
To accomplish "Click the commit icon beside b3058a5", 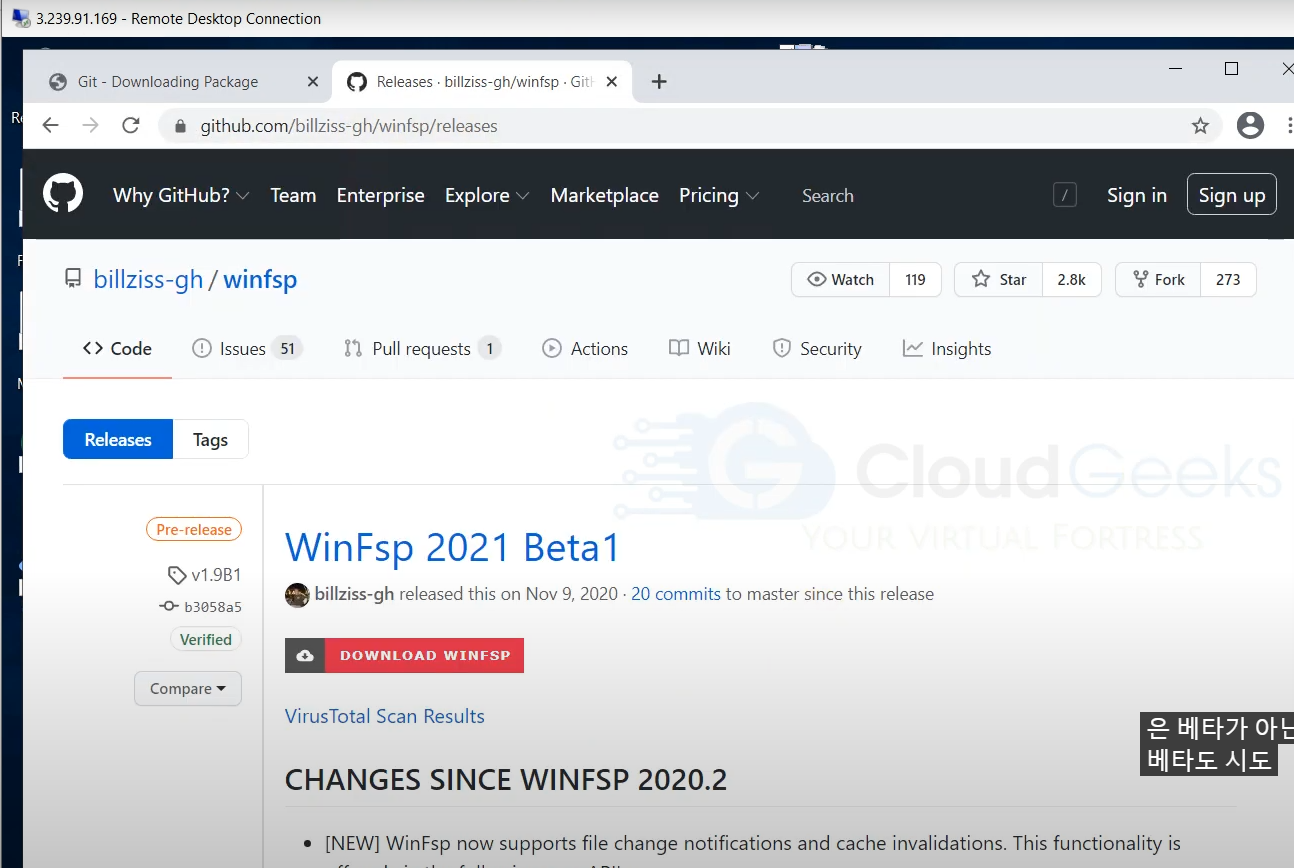I will click(169, 606).
